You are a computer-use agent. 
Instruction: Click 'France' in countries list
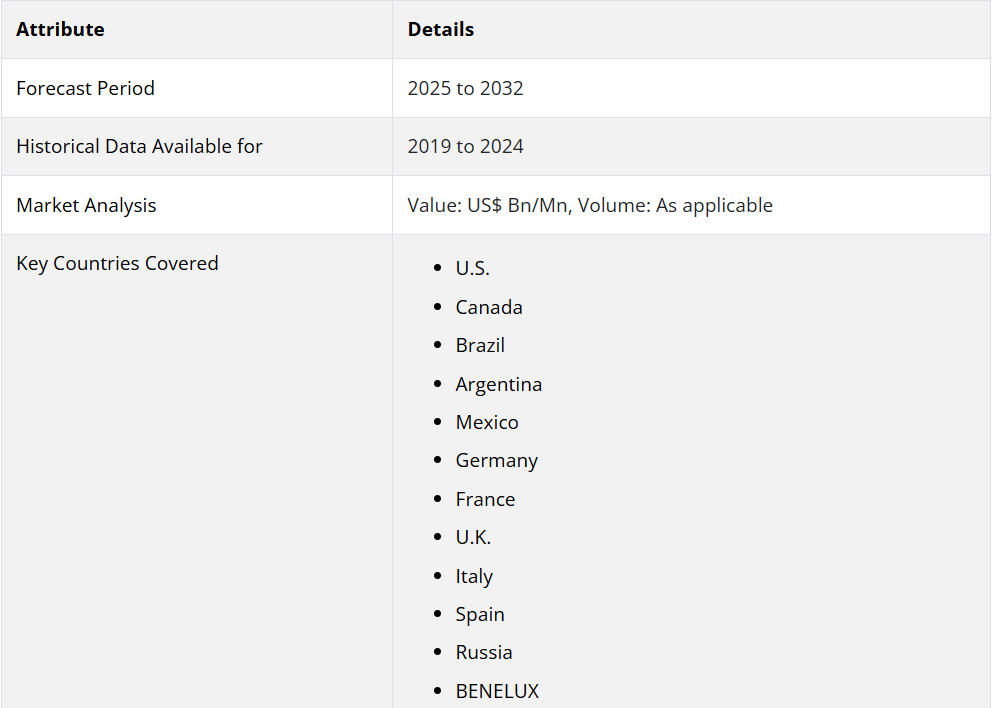[485, 499]
